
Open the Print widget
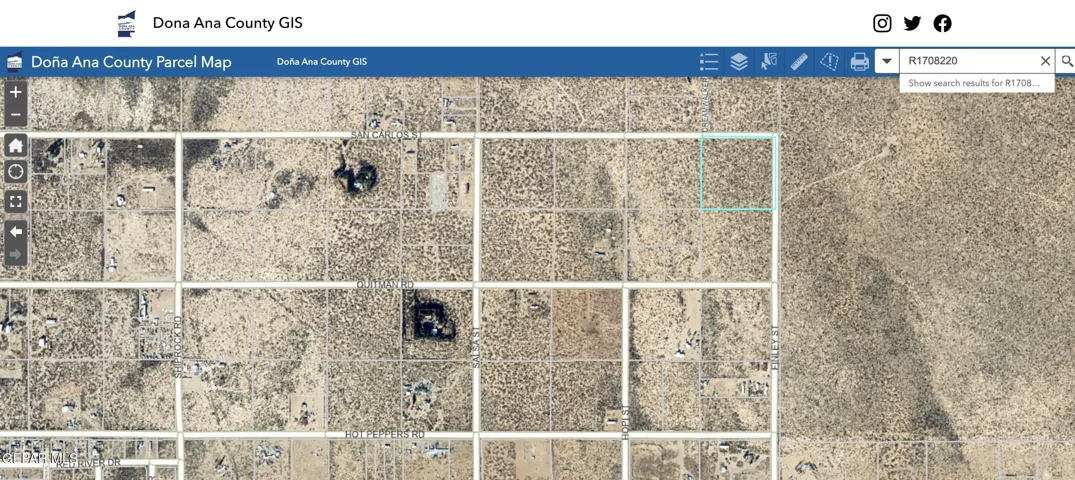(860, 62)
